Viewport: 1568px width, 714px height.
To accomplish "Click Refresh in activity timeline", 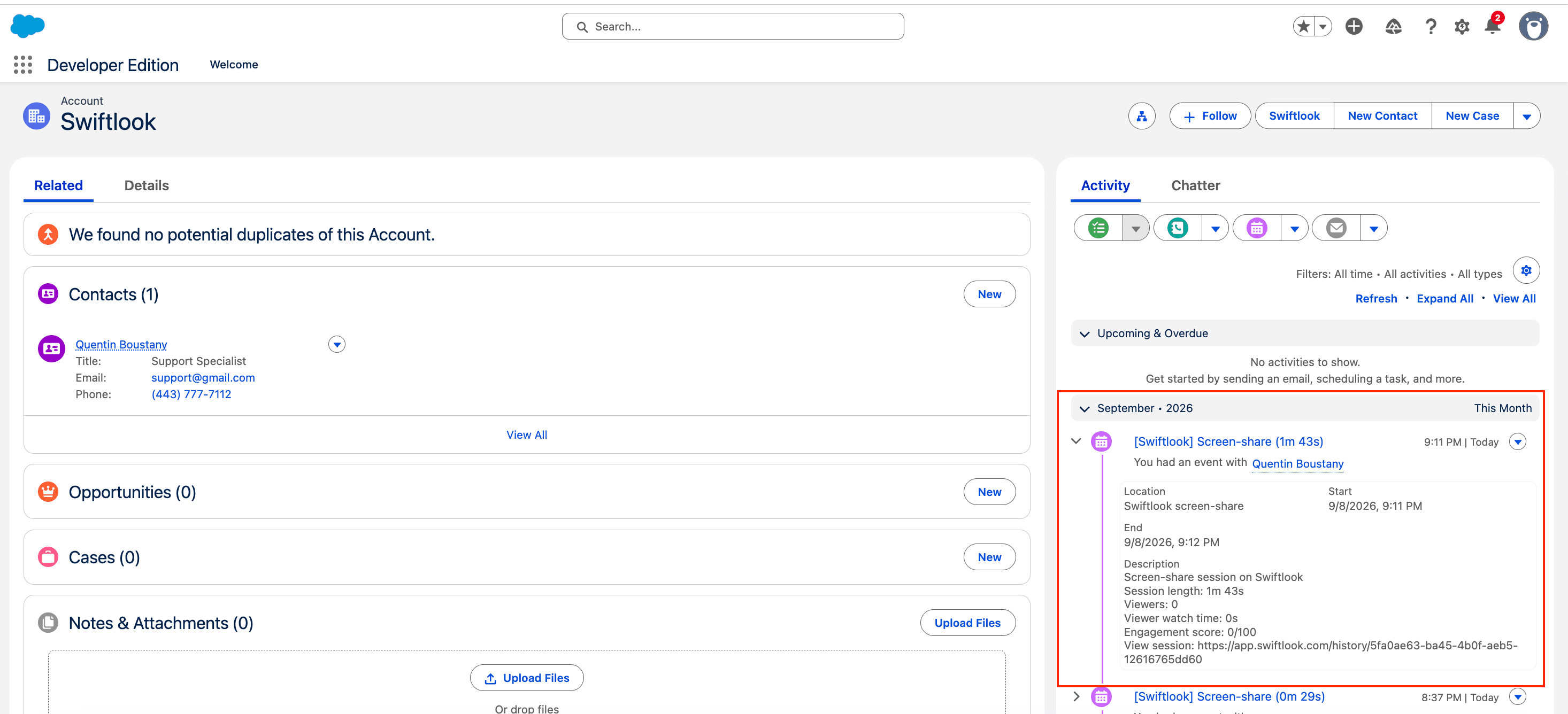I will click(1375, 299).
